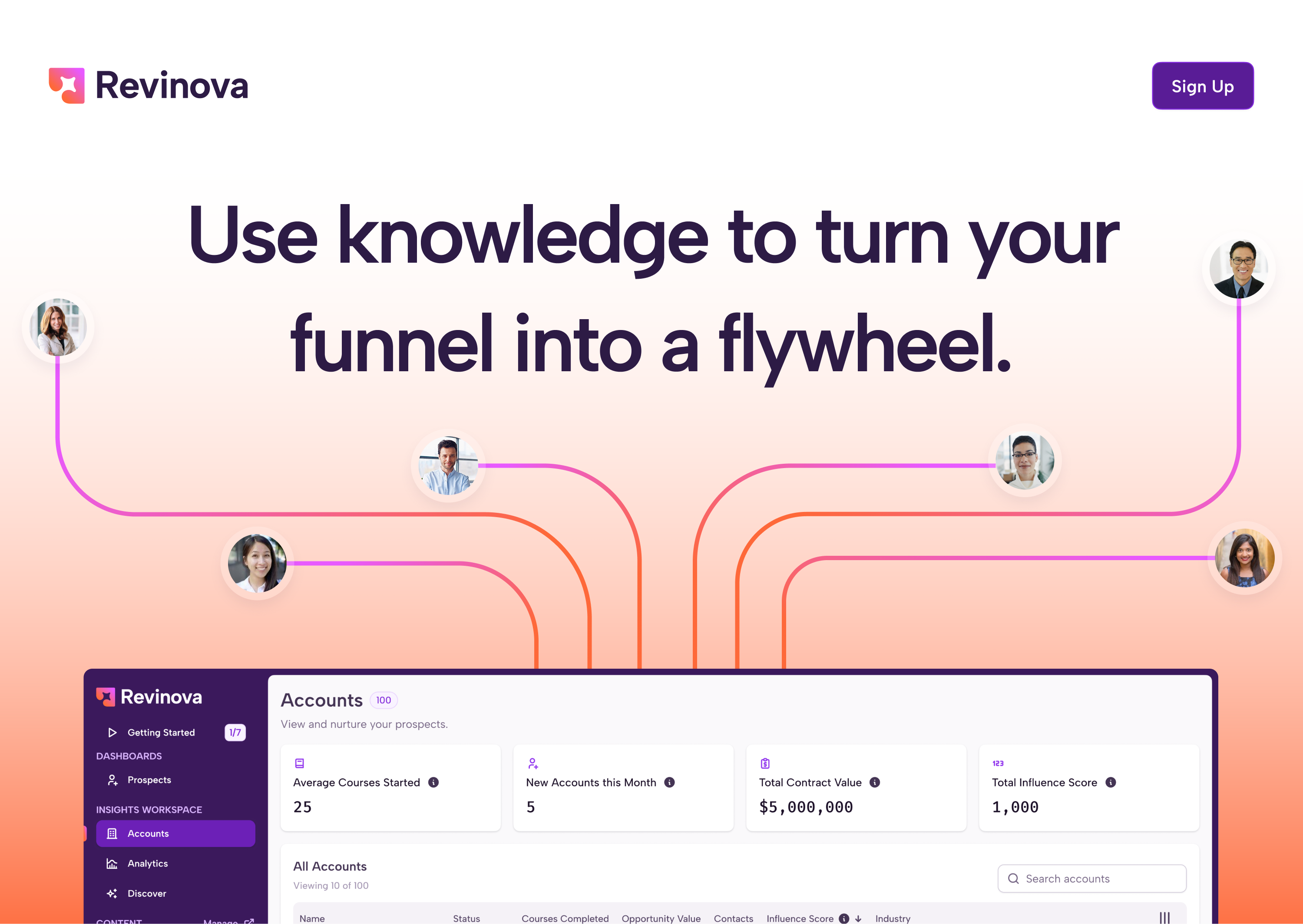Image resolution: width=1303 pixels, height=924 pixels.
Task: Click "View and nurture your prospects." subtitle
Action: tap(364, 724)
